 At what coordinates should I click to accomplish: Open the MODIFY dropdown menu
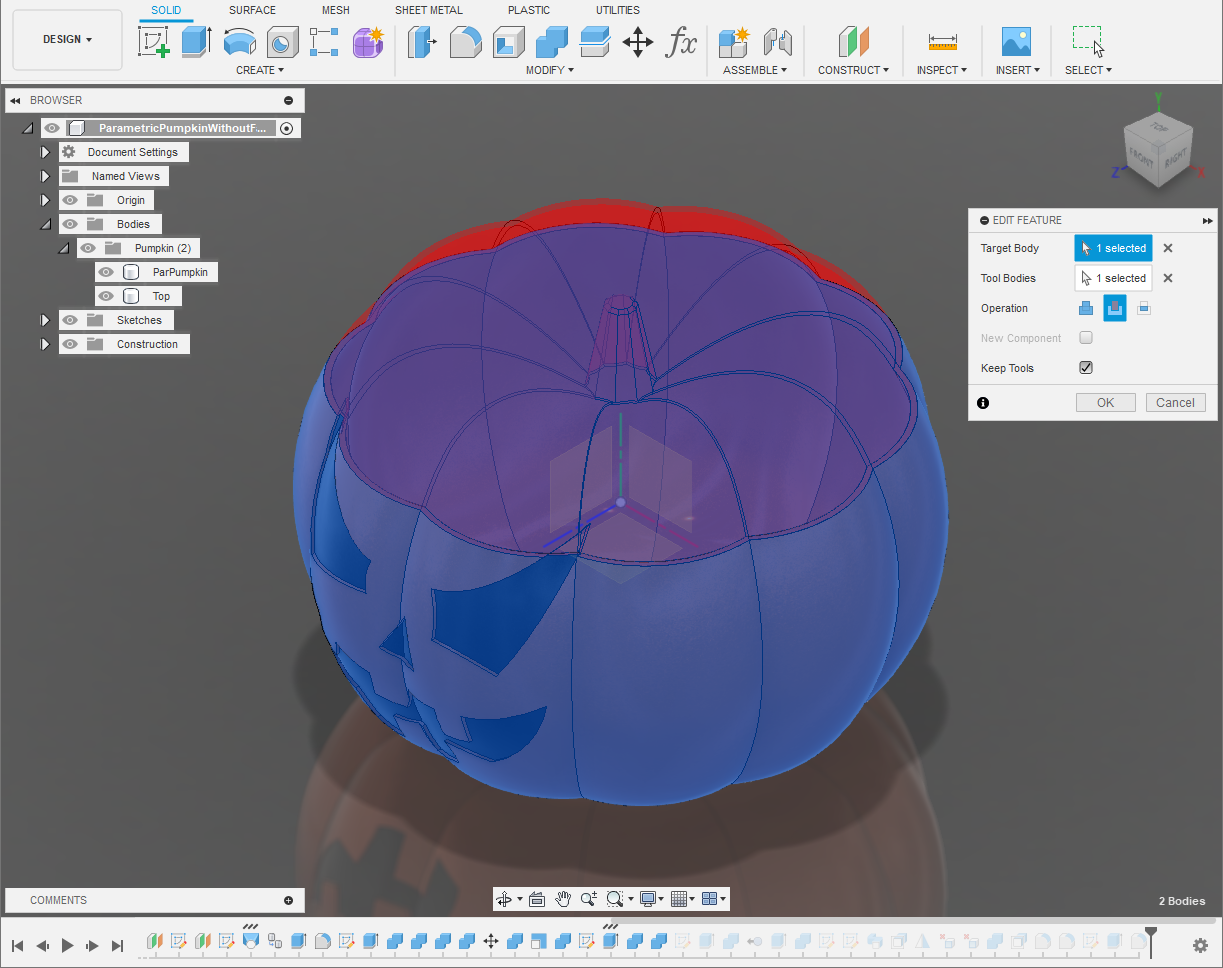[x=550, y=70]
